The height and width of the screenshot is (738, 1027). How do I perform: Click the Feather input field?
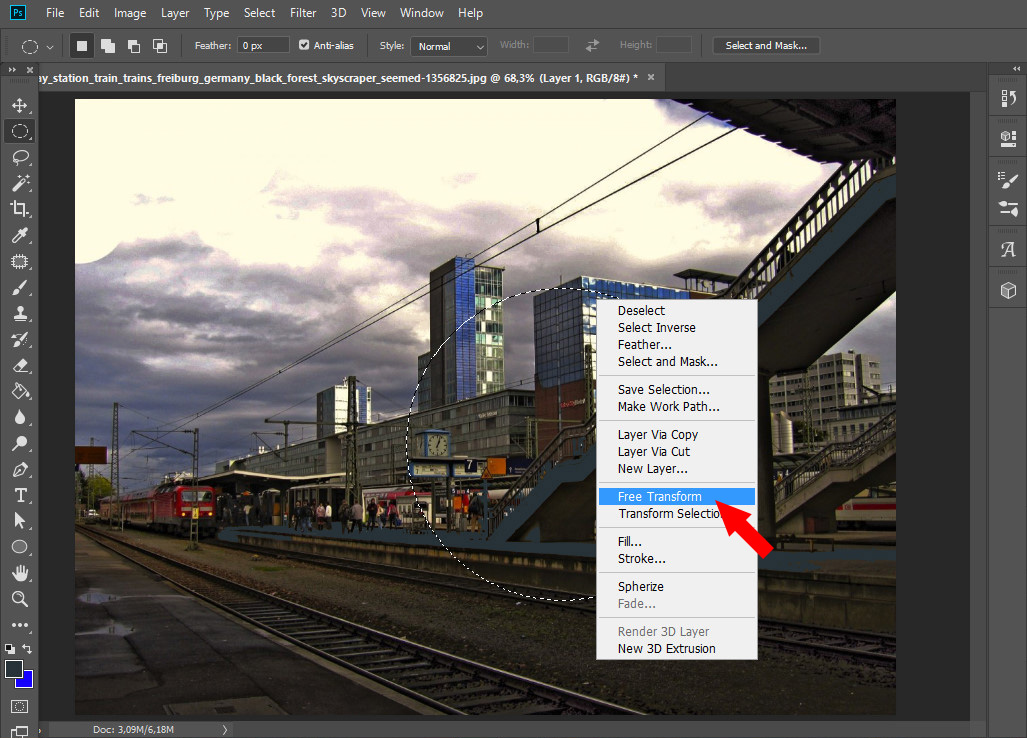[264, 45]
